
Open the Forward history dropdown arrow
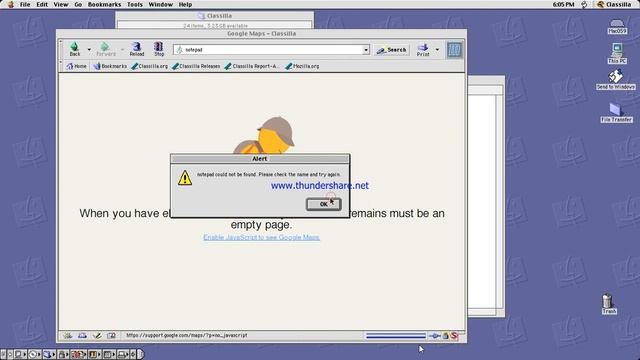click(x=122, y=49)
